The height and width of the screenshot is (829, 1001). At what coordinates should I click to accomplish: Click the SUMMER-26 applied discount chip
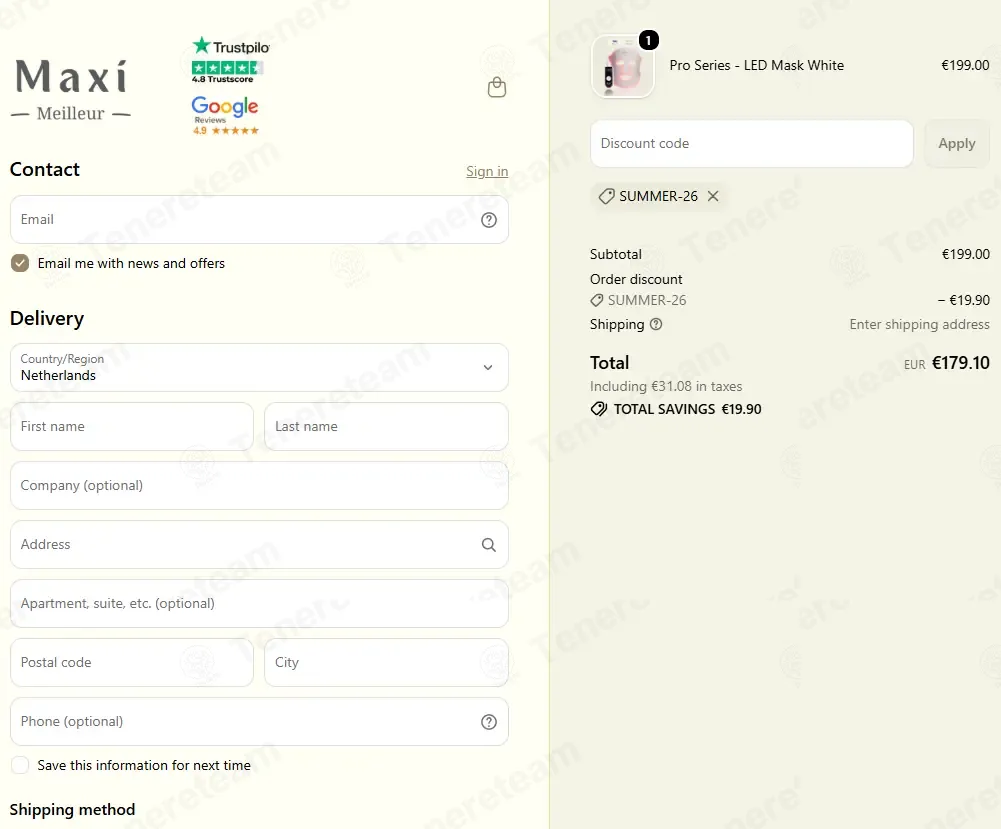(658, 196)
